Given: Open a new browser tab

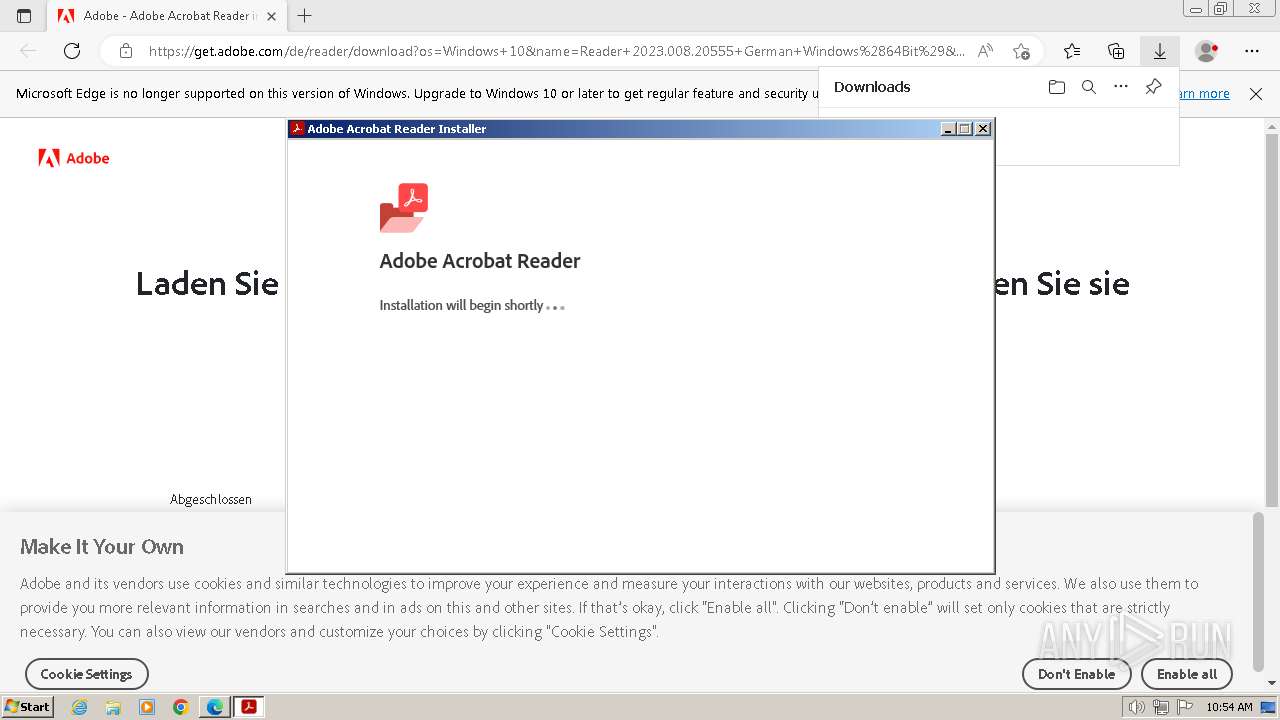Looking at the screenshot, I should (x=305, y=16).
